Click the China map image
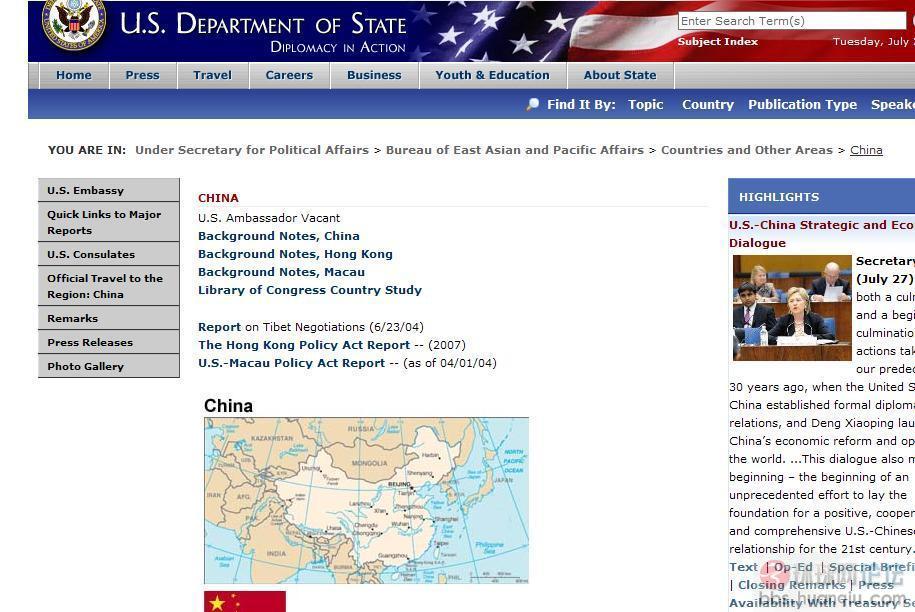The width and height of the screenshot is (915, 612). (x=366, y=501)
